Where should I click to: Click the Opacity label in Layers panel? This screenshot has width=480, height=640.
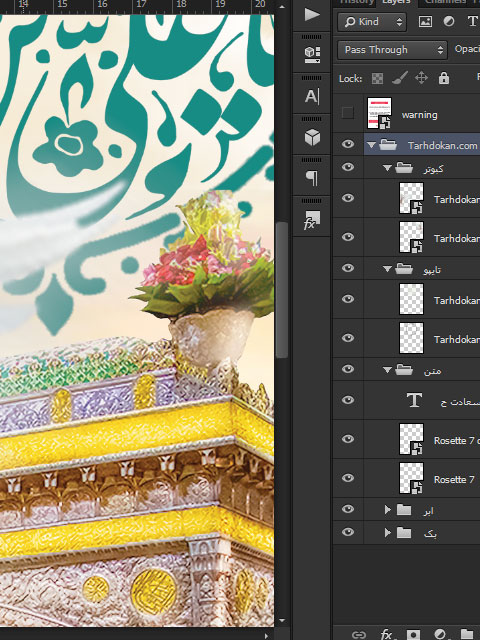(x=467, y=49)
